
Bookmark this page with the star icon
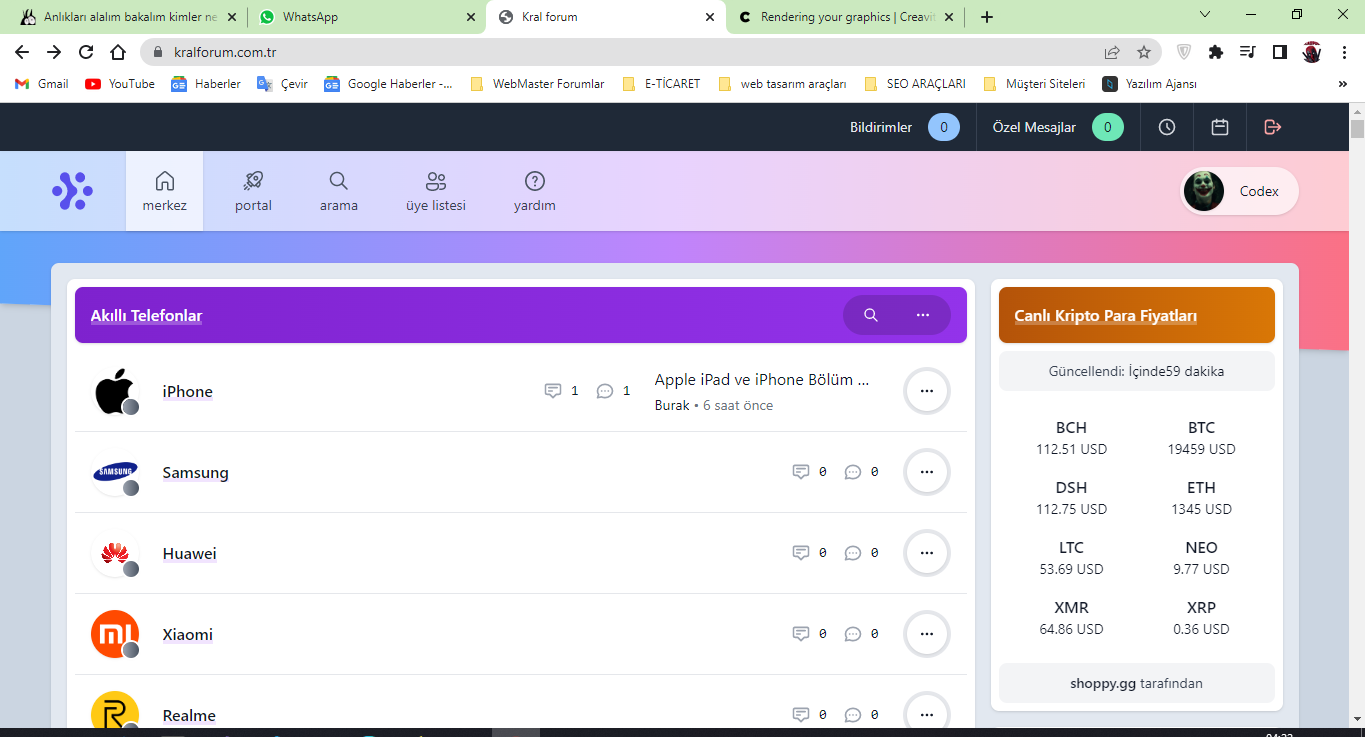[x=1144, y=52]
